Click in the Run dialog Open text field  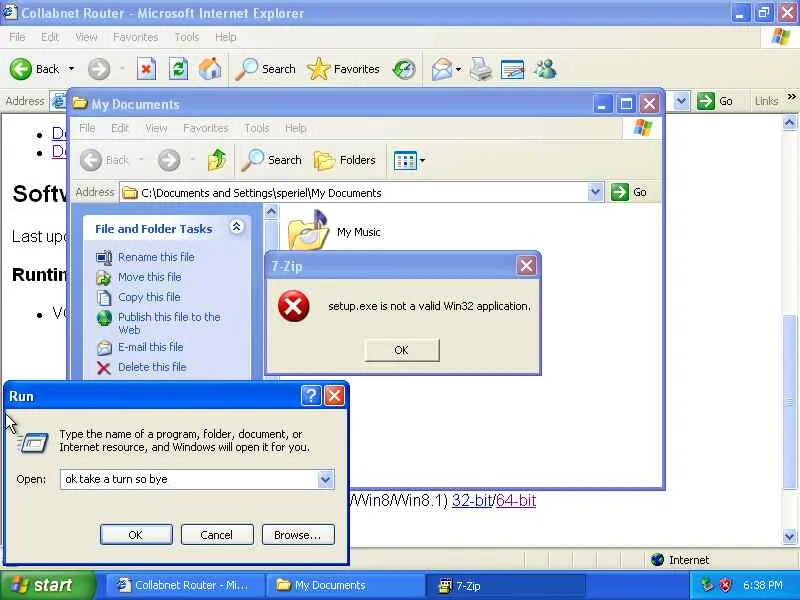pos(189,479)
